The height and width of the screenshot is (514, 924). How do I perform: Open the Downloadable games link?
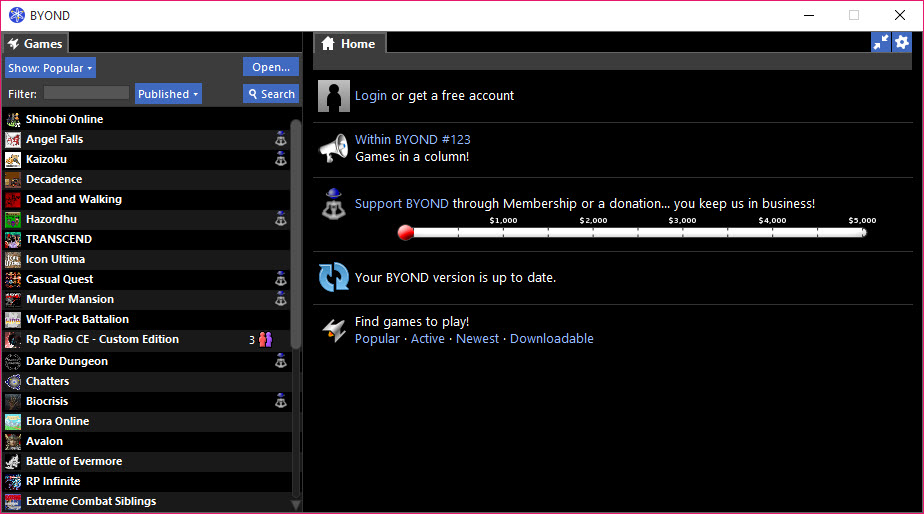pos(552,338)
